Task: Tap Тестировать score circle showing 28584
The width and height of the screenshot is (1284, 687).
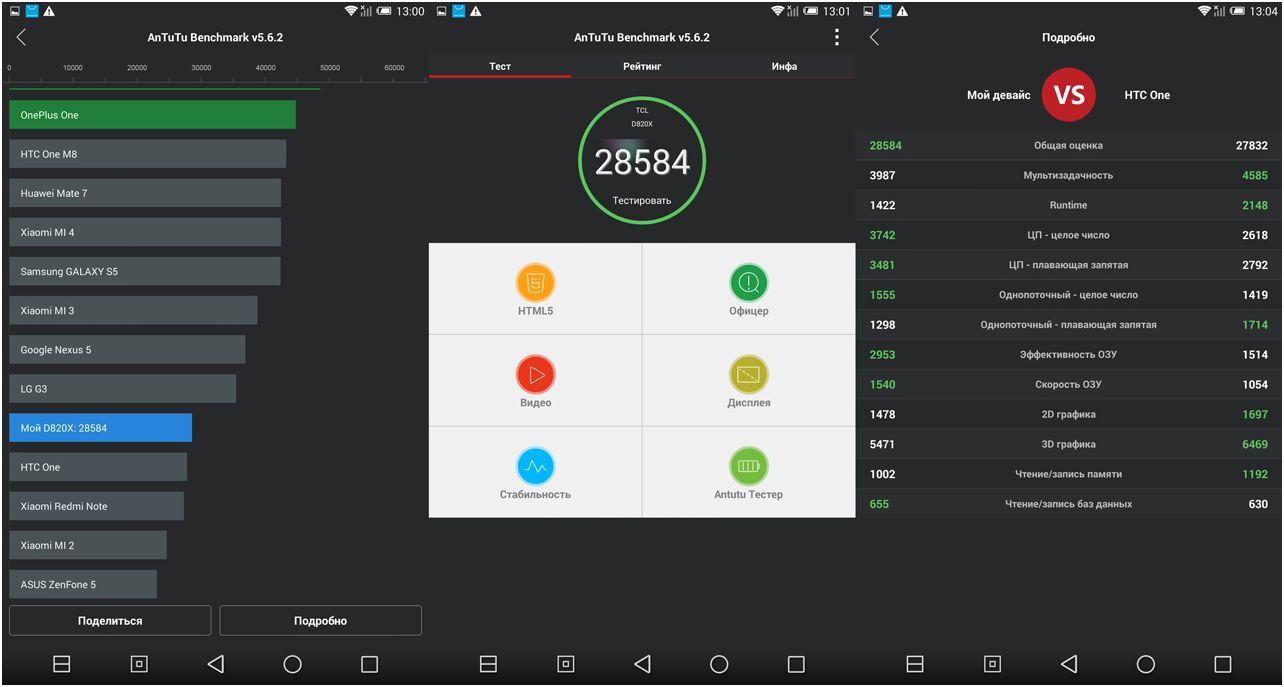Action: point(642,161)
